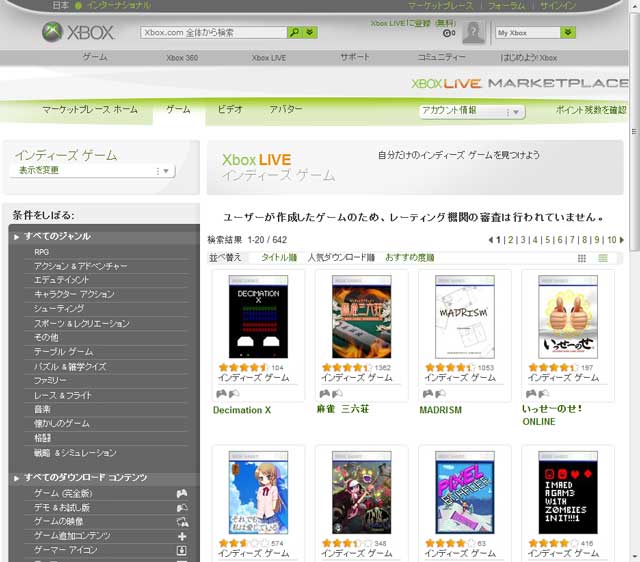Click the デモ & お試し版 icon

182,508
